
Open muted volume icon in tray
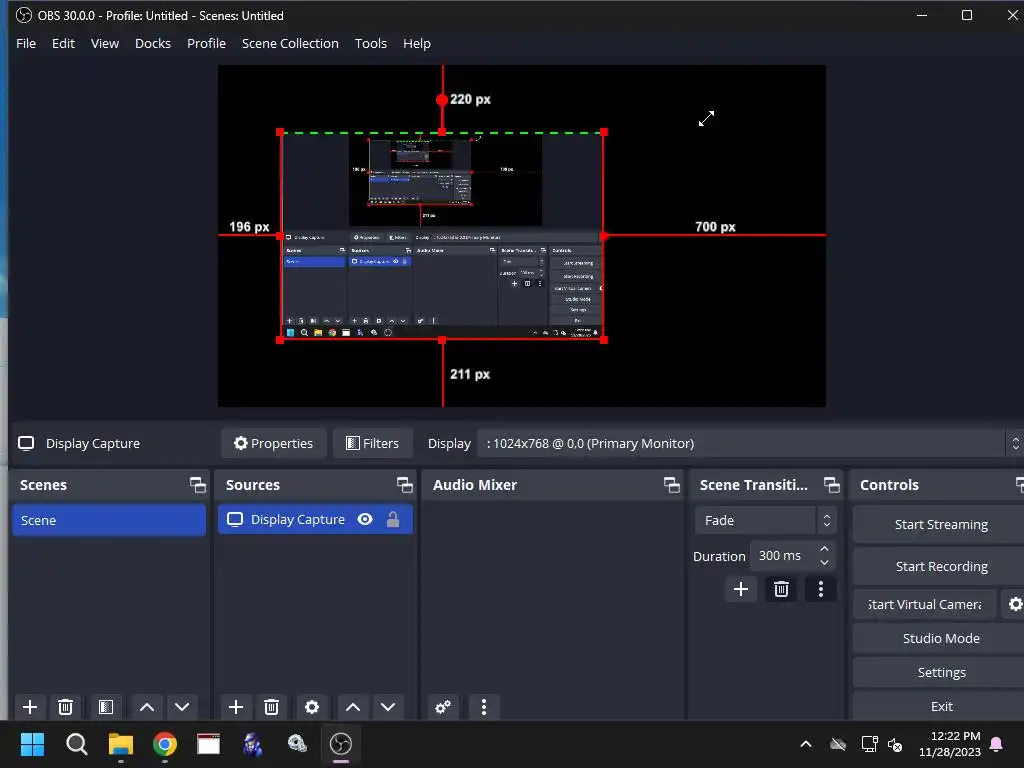pos(895,744)
